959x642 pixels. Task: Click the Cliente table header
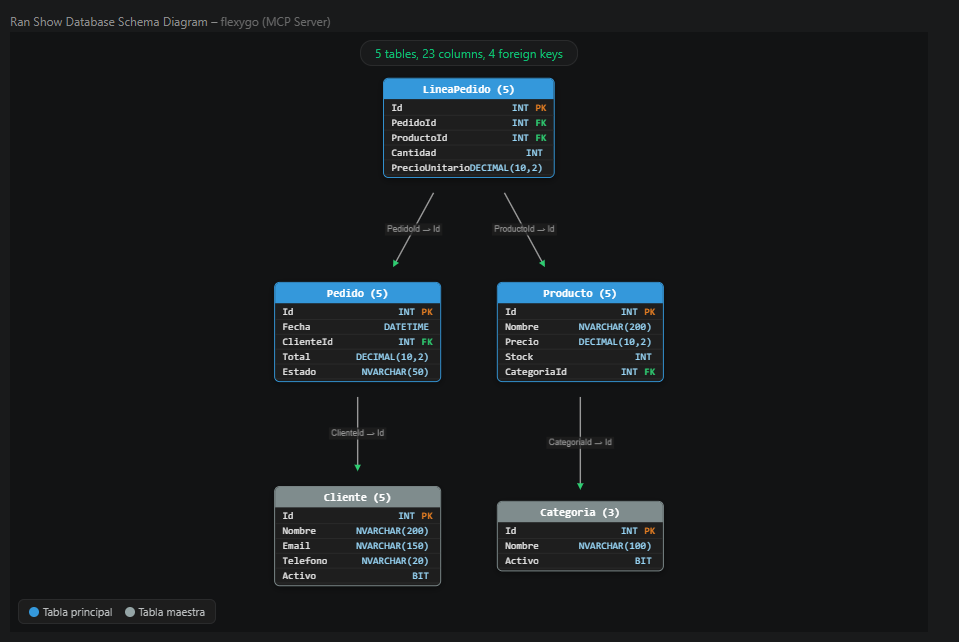click(x=357, y=497)
